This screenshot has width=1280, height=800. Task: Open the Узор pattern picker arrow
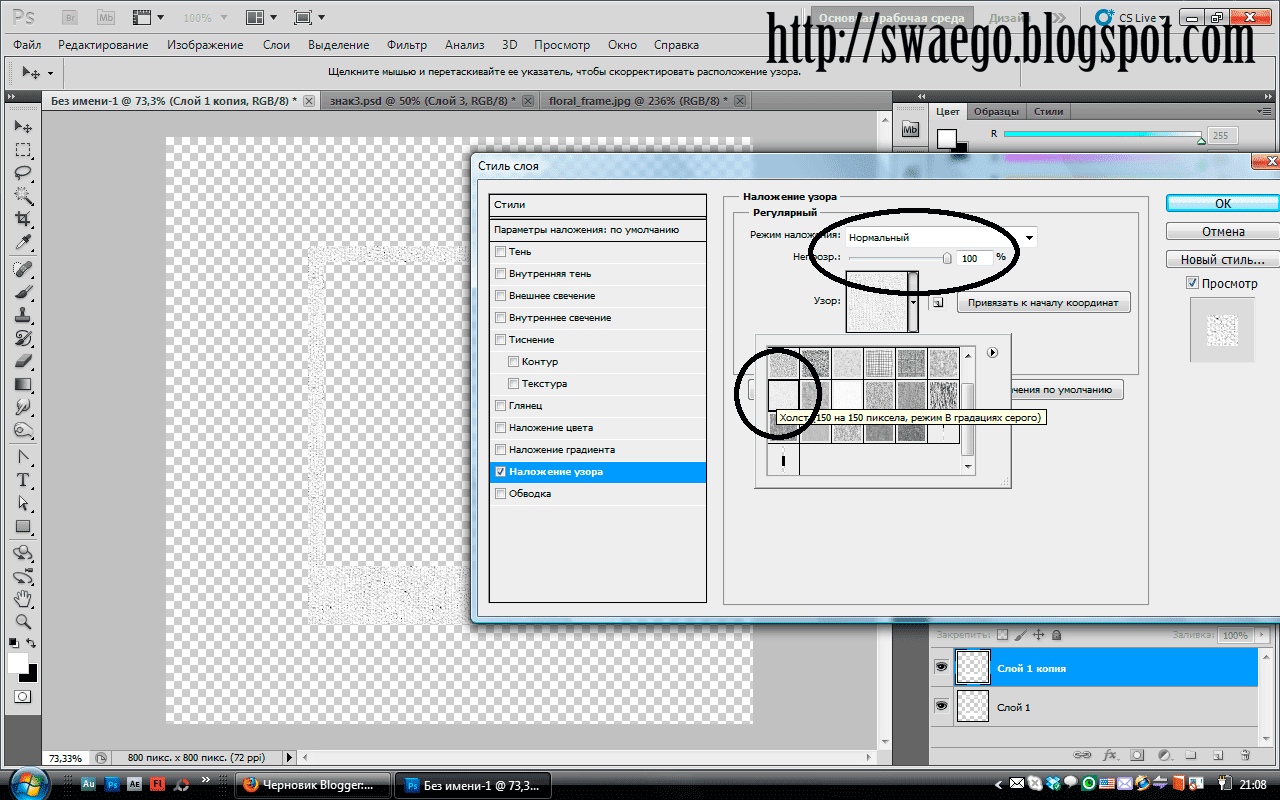(913, 302)
